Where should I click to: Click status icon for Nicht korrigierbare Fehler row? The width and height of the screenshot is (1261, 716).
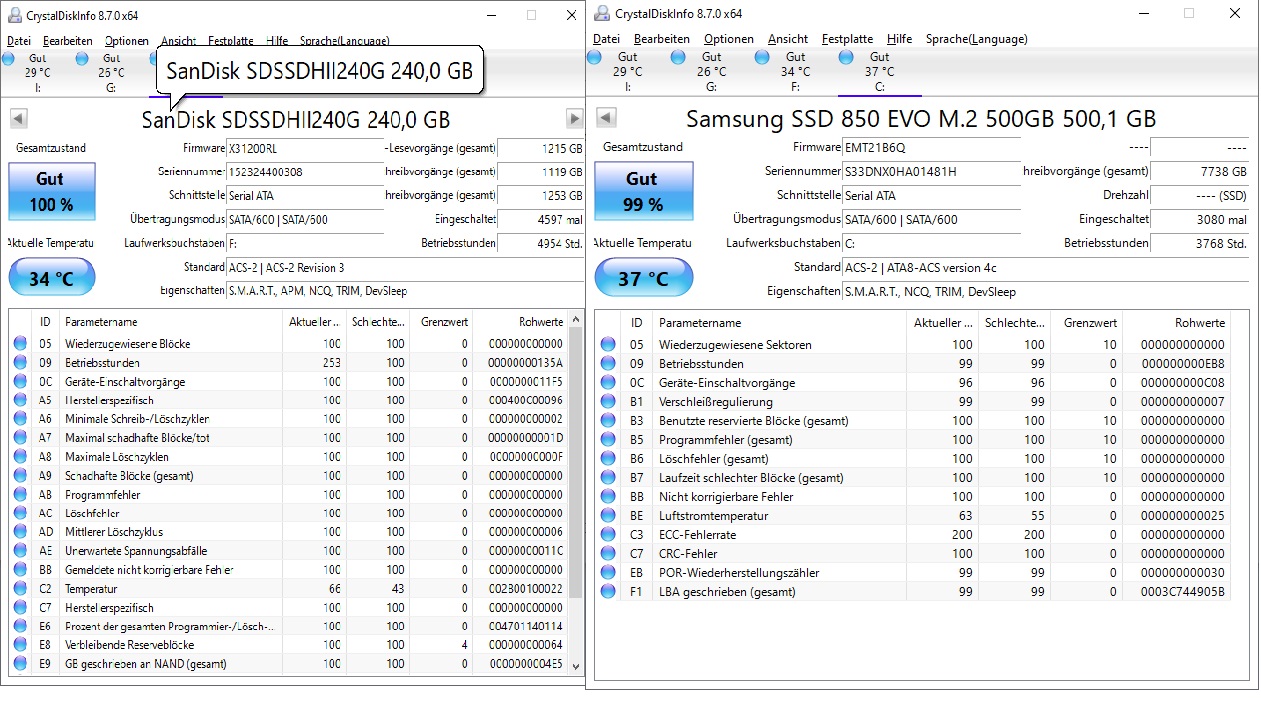(608, 497)
